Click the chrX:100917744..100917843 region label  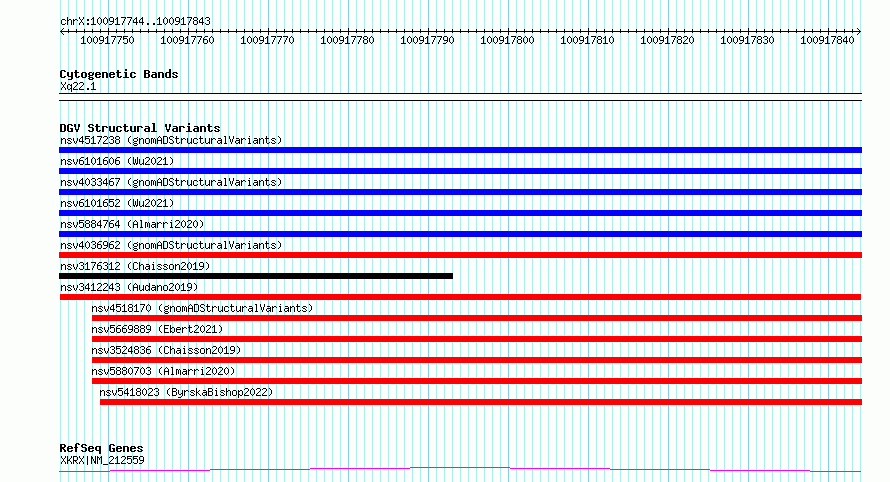click(x=135, y=21)
